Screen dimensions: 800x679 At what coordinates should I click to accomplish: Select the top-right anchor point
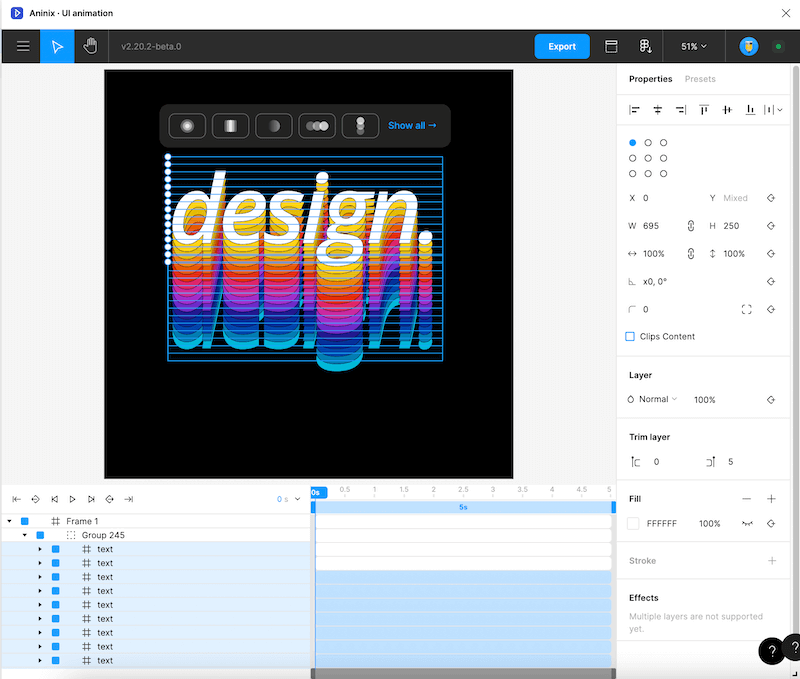[663, 143]
